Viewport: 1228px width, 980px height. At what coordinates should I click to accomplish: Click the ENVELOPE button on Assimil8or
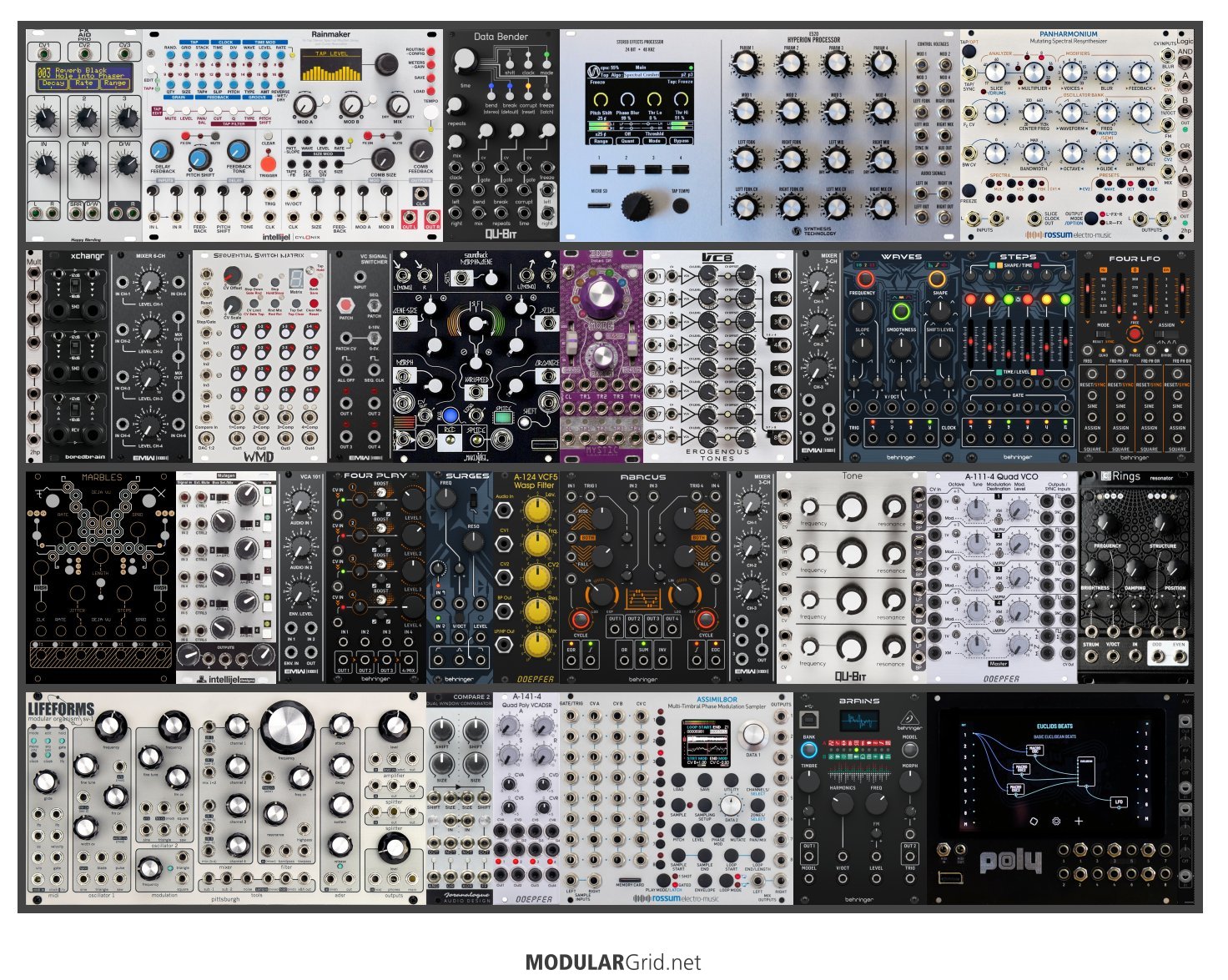click(x=704, y=881)
